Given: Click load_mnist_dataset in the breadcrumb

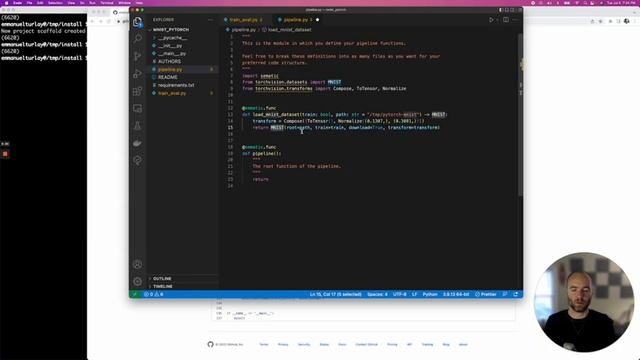Looking at the screenshot, I should pyautogui.click(x=289, y=30).
